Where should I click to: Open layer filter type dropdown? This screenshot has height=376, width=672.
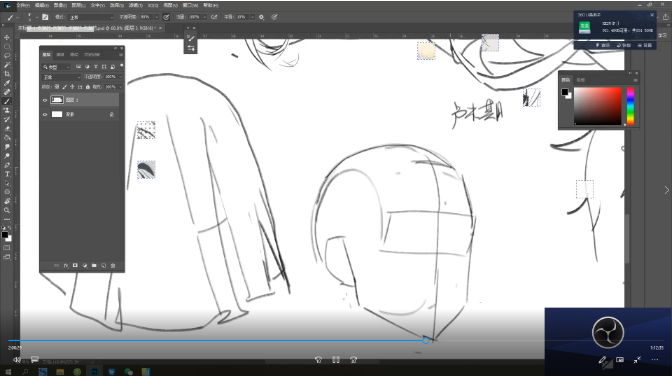(x=57, y=67)
